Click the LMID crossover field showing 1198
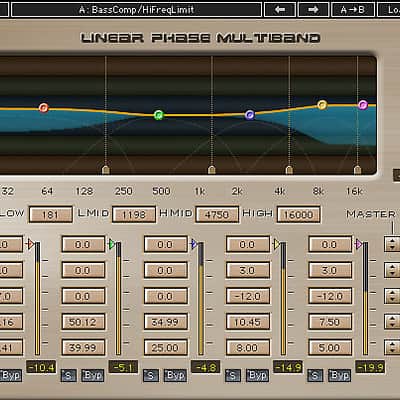Screen dimensions: 400x400 [x=134, y=215]
